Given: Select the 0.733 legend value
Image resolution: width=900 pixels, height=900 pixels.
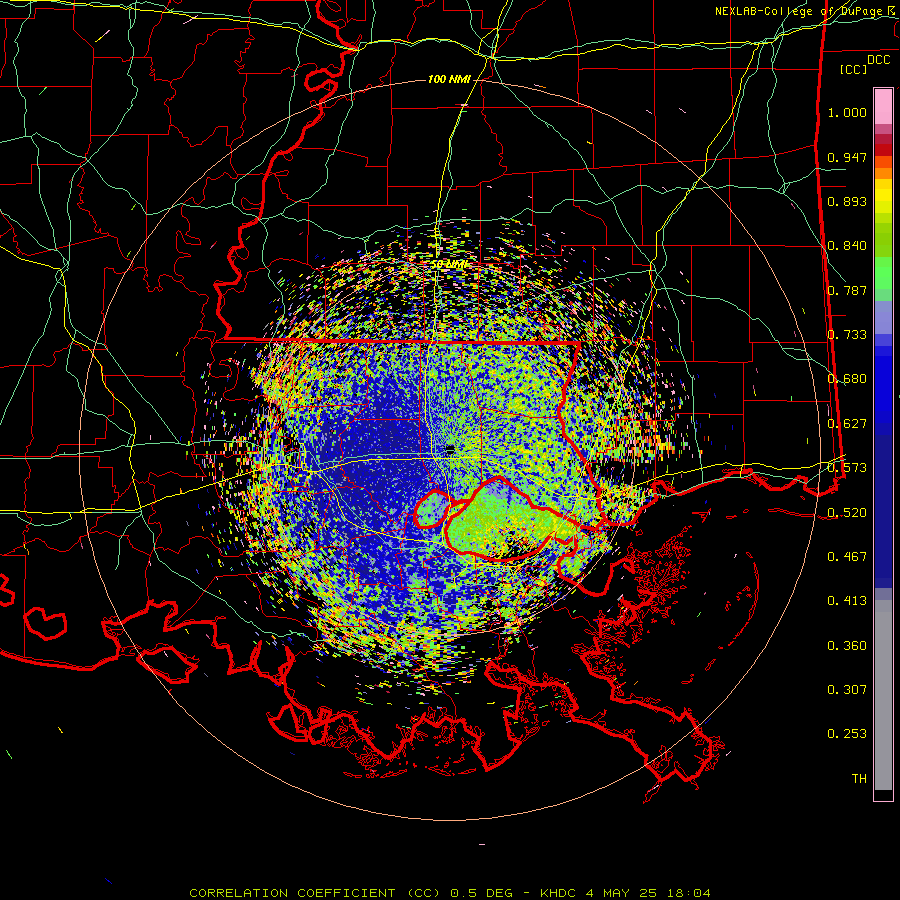Looking at the screenshot, I should coord(847,335).
